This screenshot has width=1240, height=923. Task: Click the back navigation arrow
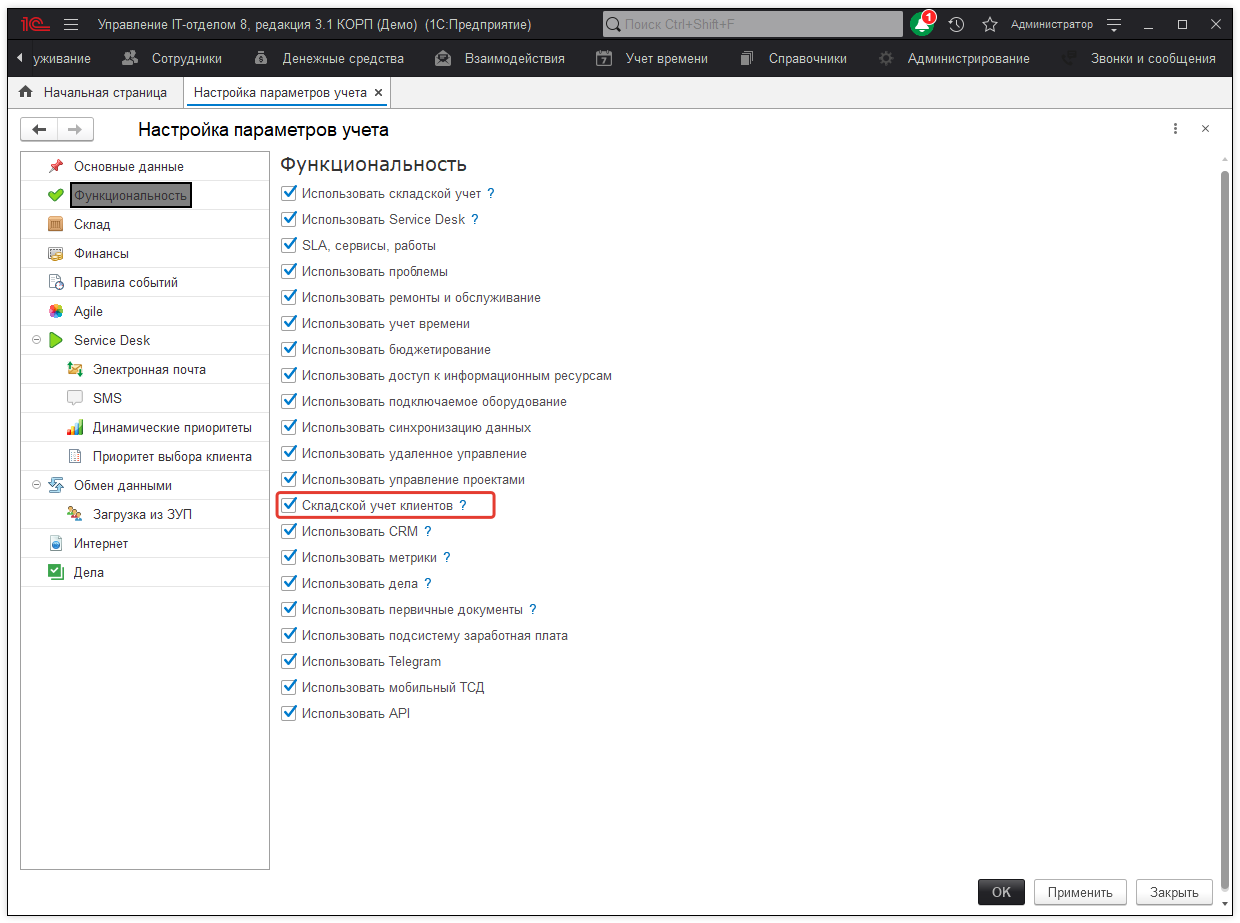pyautogui.click(x=39, y=129)
